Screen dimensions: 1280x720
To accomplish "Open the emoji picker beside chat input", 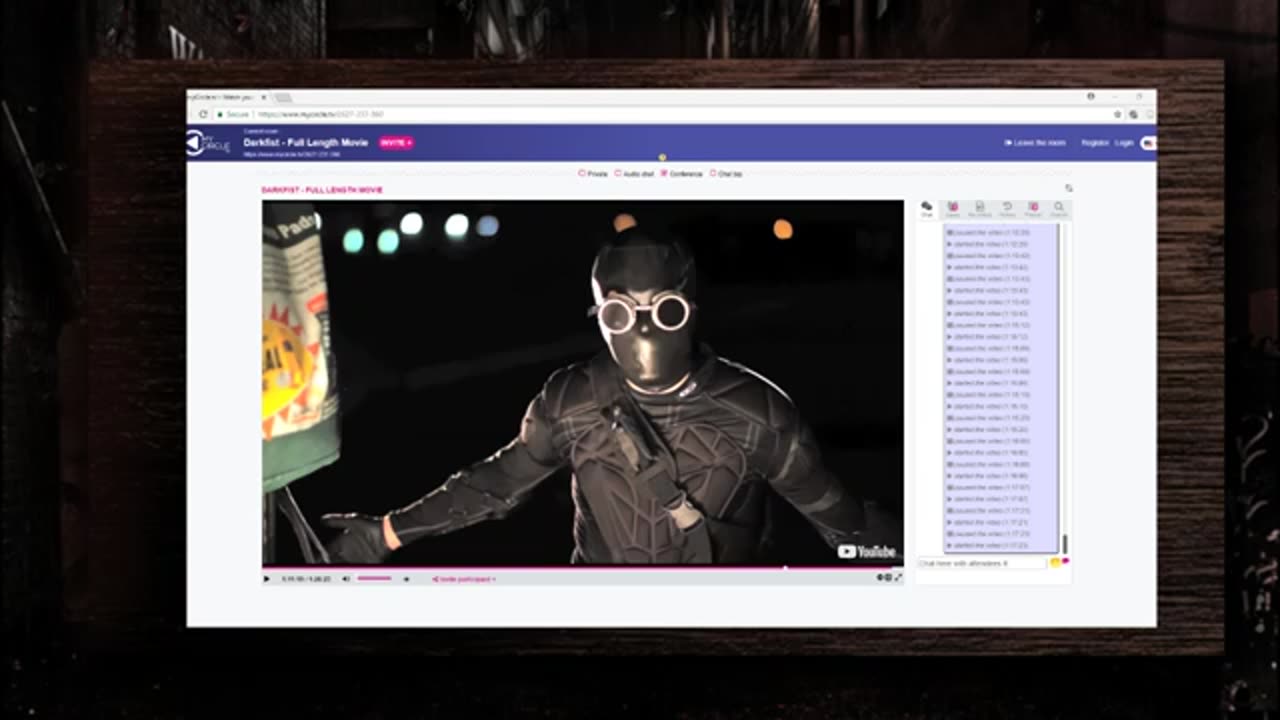I will coord(1055,563).
